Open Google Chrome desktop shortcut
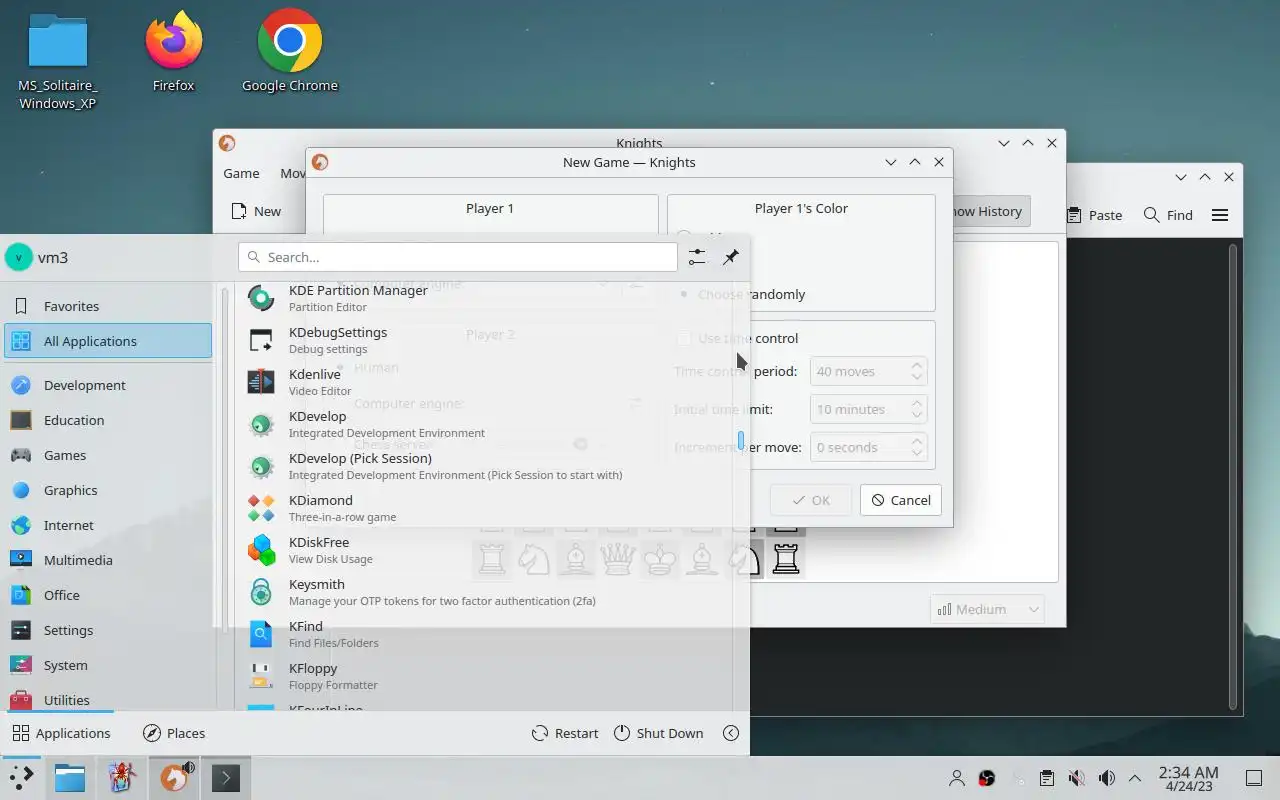The height and width of the screenshot is (800, 1280). point(290,52)
